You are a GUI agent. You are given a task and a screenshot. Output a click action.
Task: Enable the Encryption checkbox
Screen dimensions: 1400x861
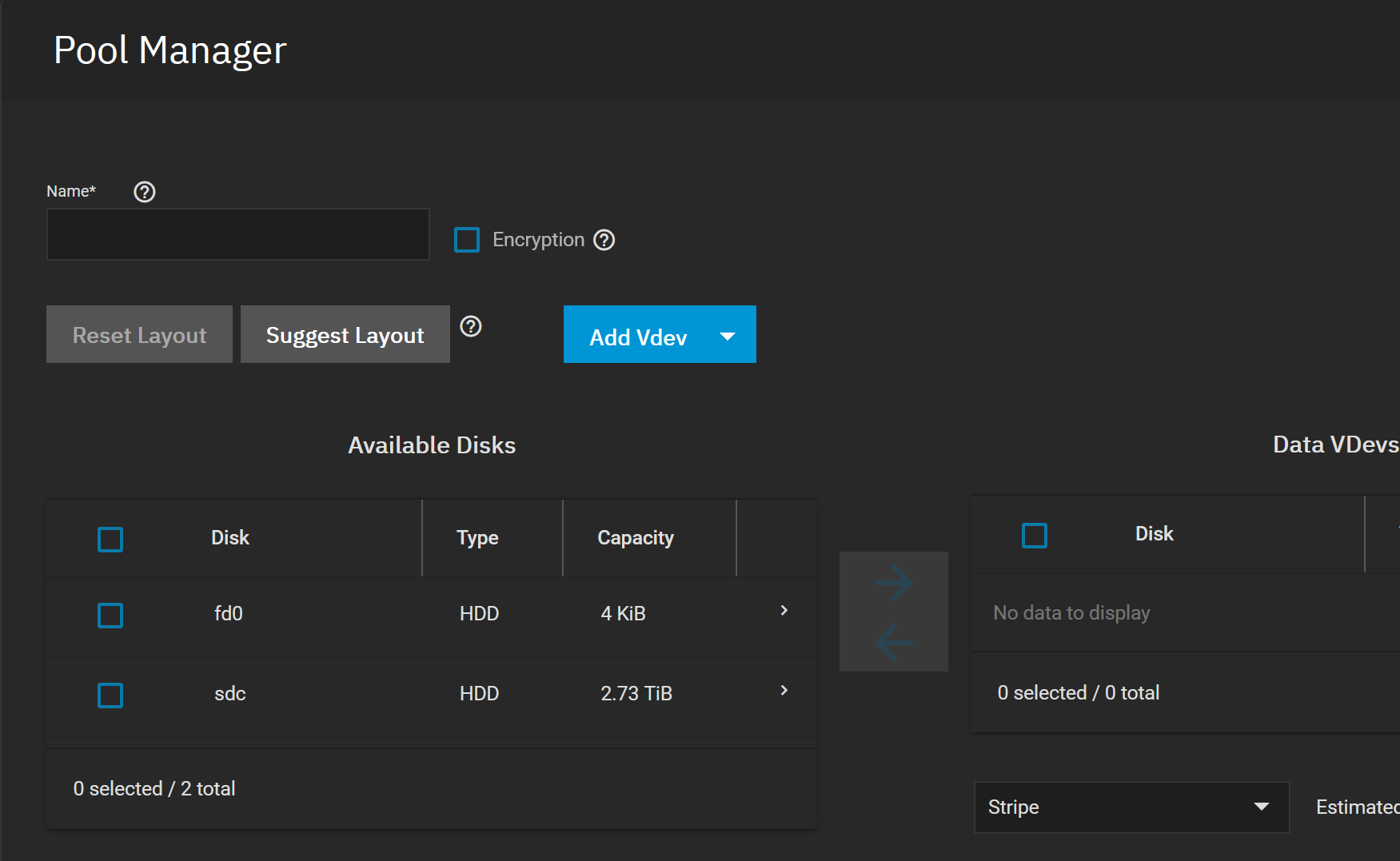(467, 240)
